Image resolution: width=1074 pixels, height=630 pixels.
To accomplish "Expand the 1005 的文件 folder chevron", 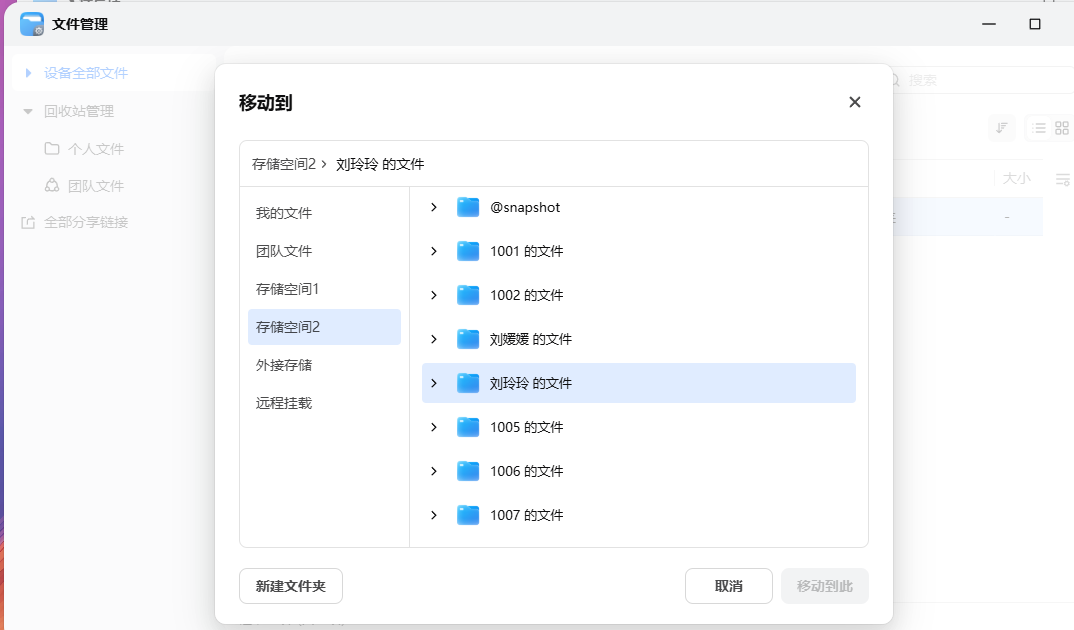I will pyautogui.click(x=434, y=427).
